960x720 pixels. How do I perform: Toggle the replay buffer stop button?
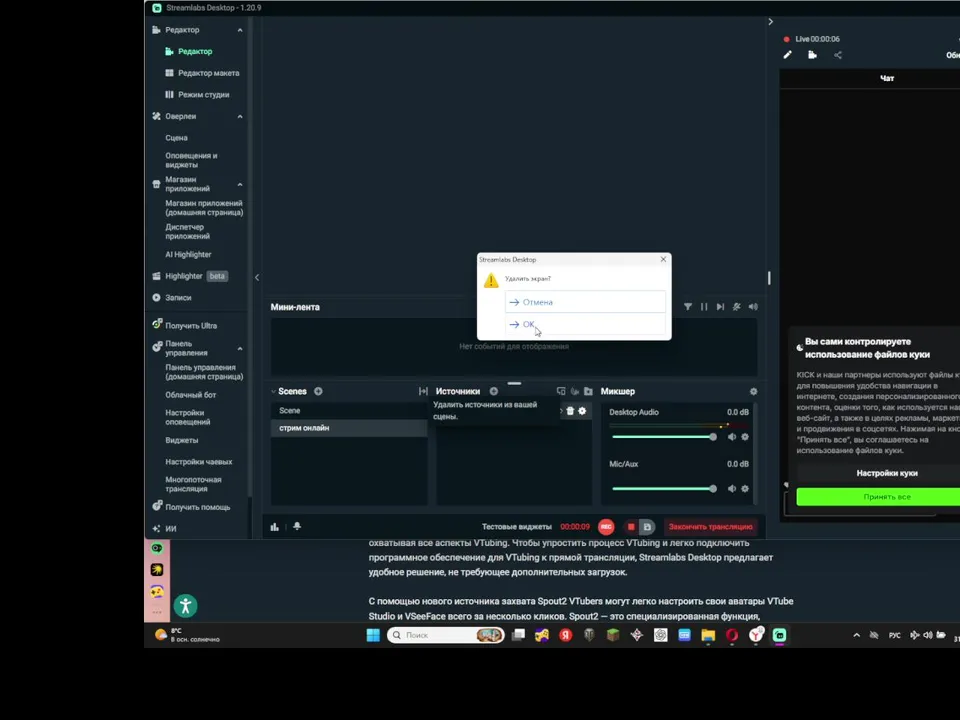click(x=631, y=527)
